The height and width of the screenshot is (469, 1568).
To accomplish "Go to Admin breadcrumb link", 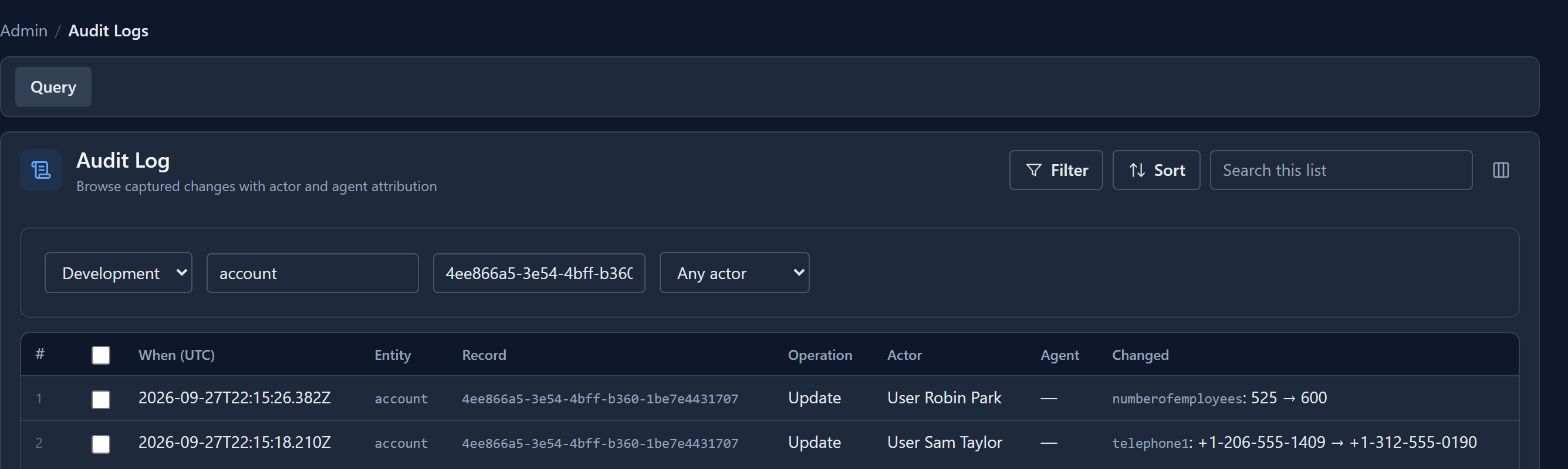I will tap(23, 31).
